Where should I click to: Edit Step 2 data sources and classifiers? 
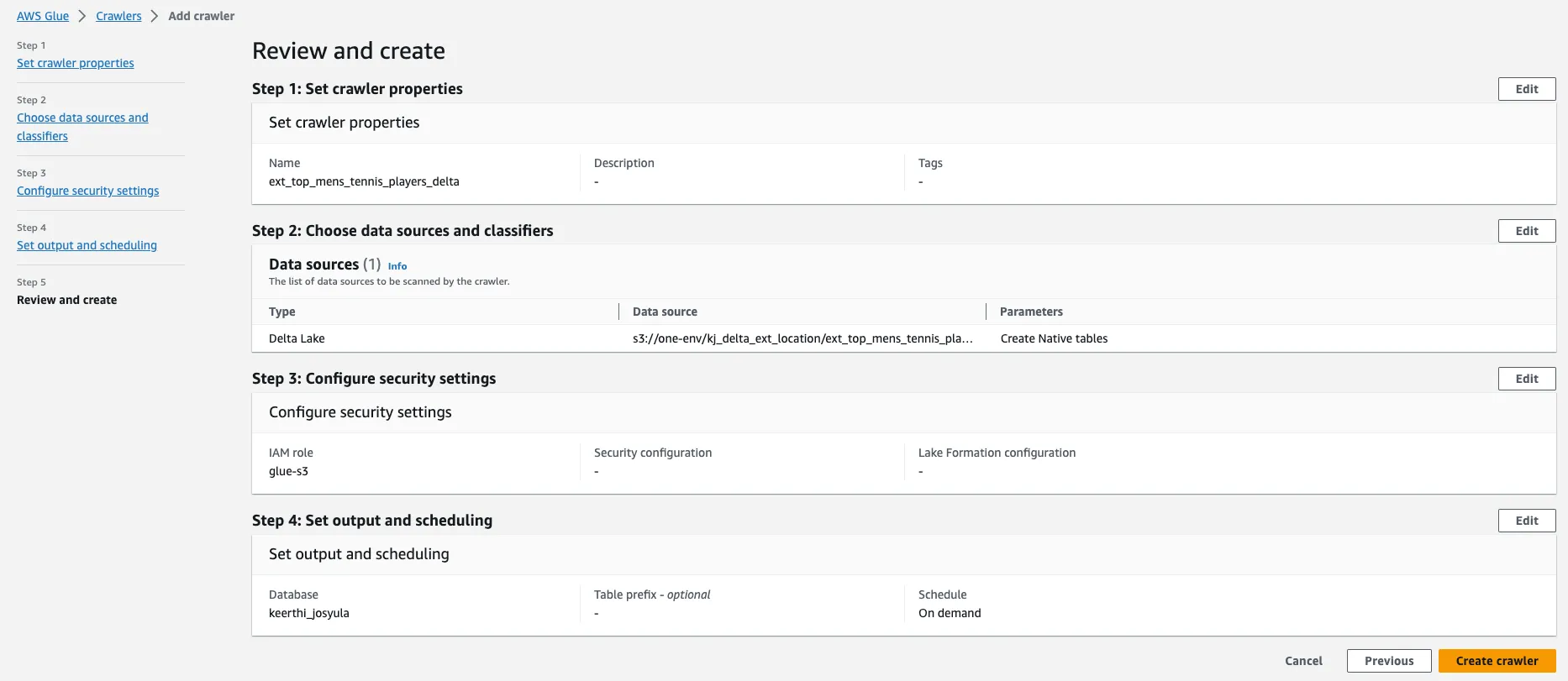[x=1526, y=231]
